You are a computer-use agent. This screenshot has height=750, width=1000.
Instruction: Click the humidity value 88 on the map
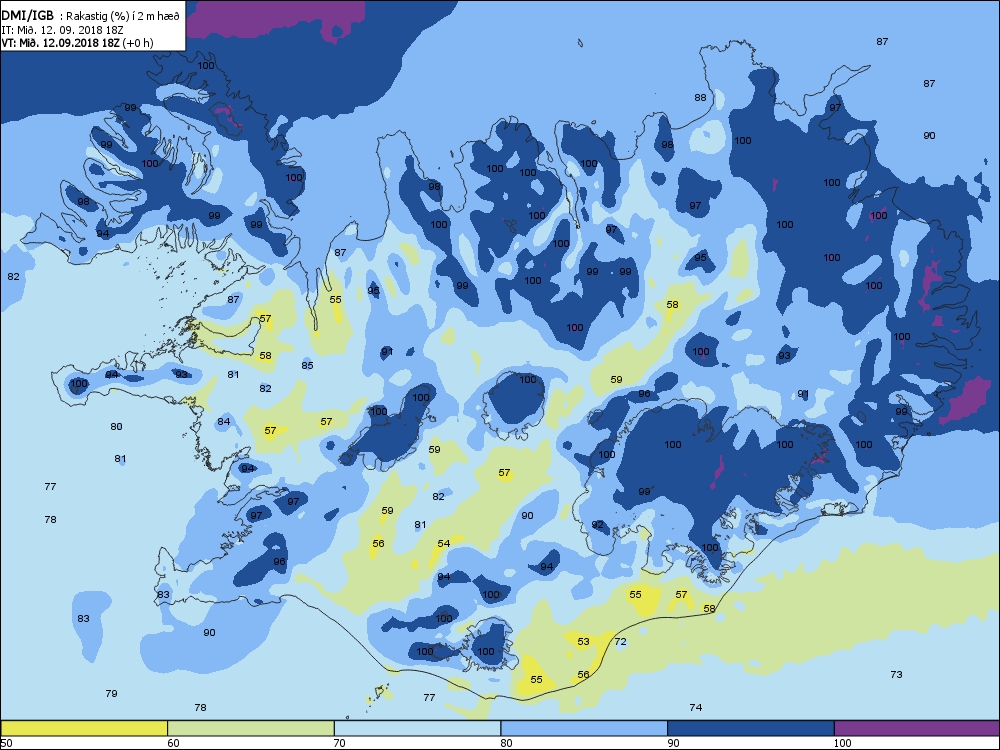coord(700,98)
